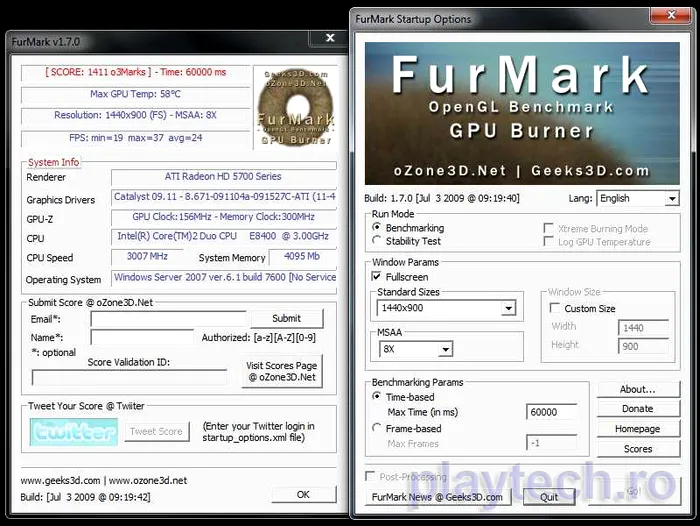Click the Windows Server 2007 OS text

coord(223,277)
